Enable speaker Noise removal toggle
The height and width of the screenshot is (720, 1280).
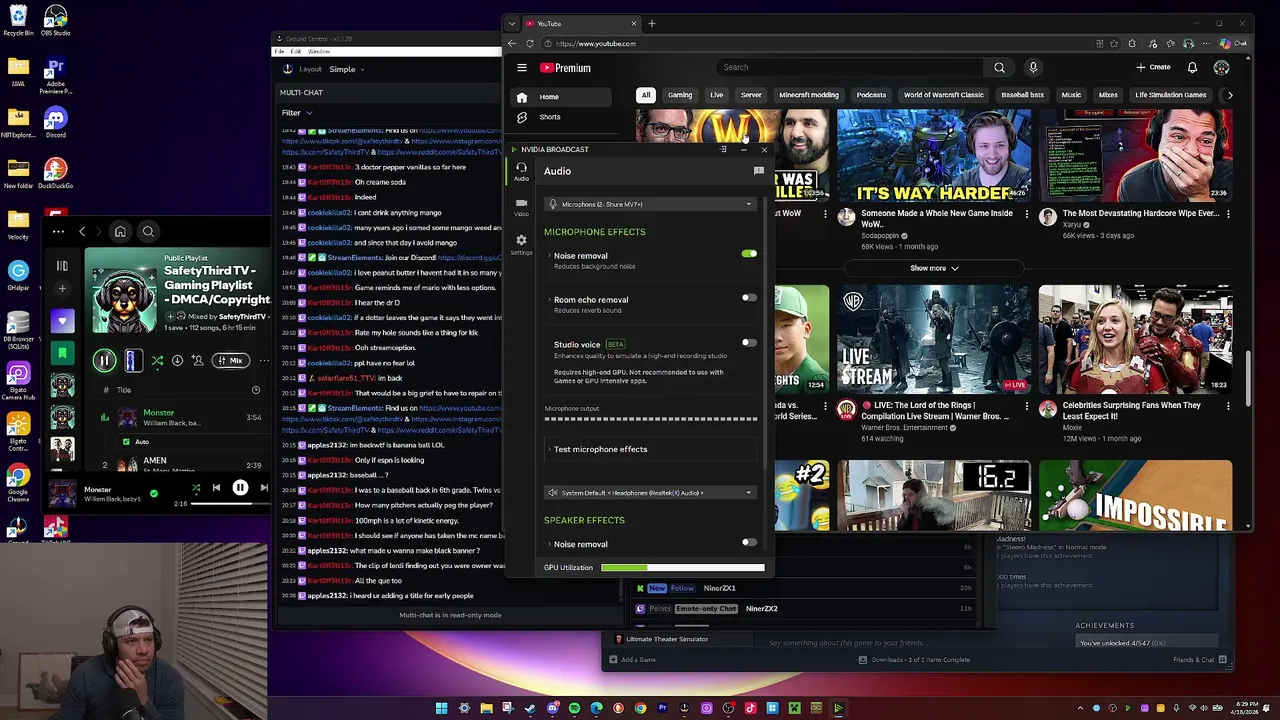pos(749,542)
